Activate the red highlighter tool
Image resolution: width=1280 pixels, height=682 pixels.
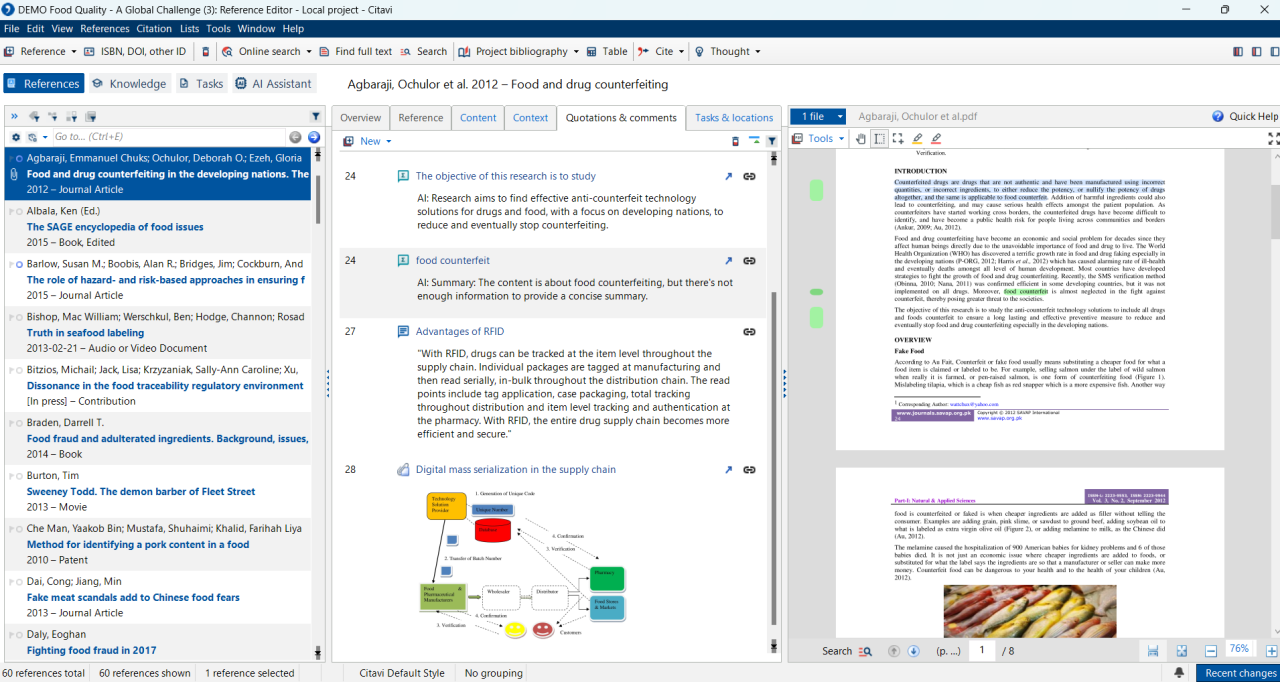pos(936,139)
